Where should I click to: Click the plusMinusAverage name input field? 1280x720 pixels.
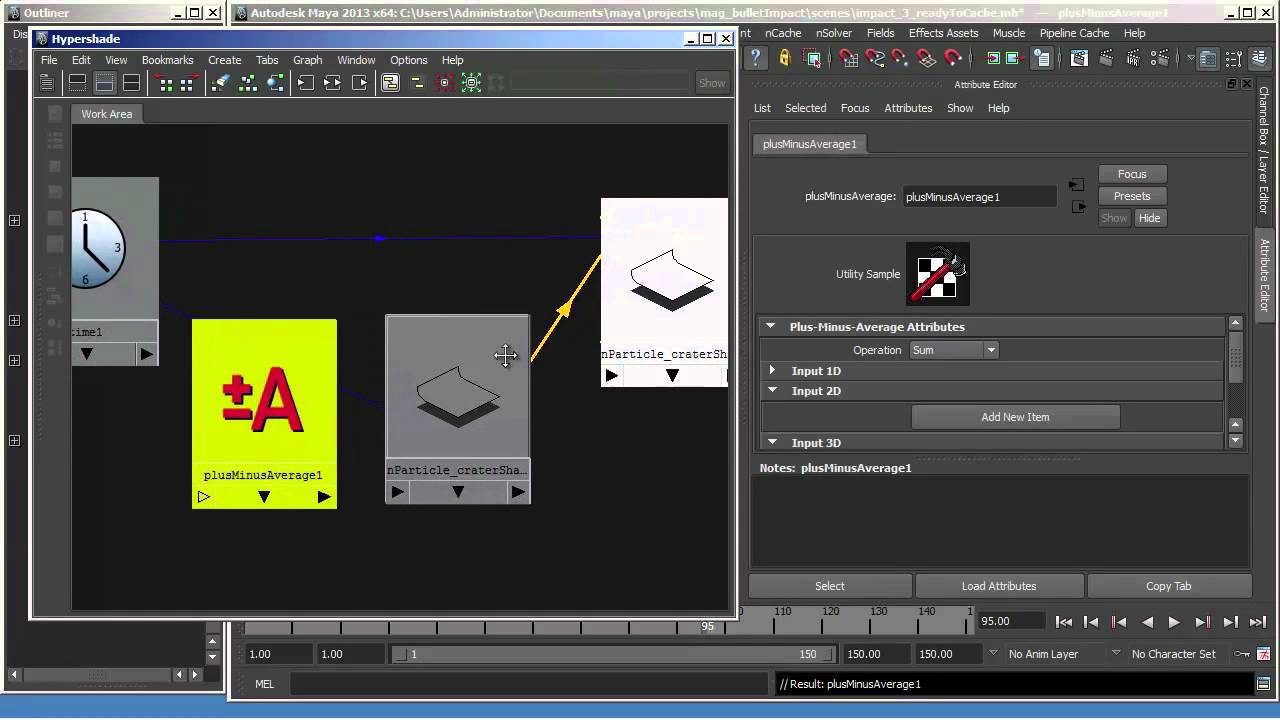click(x=979, y=197)
